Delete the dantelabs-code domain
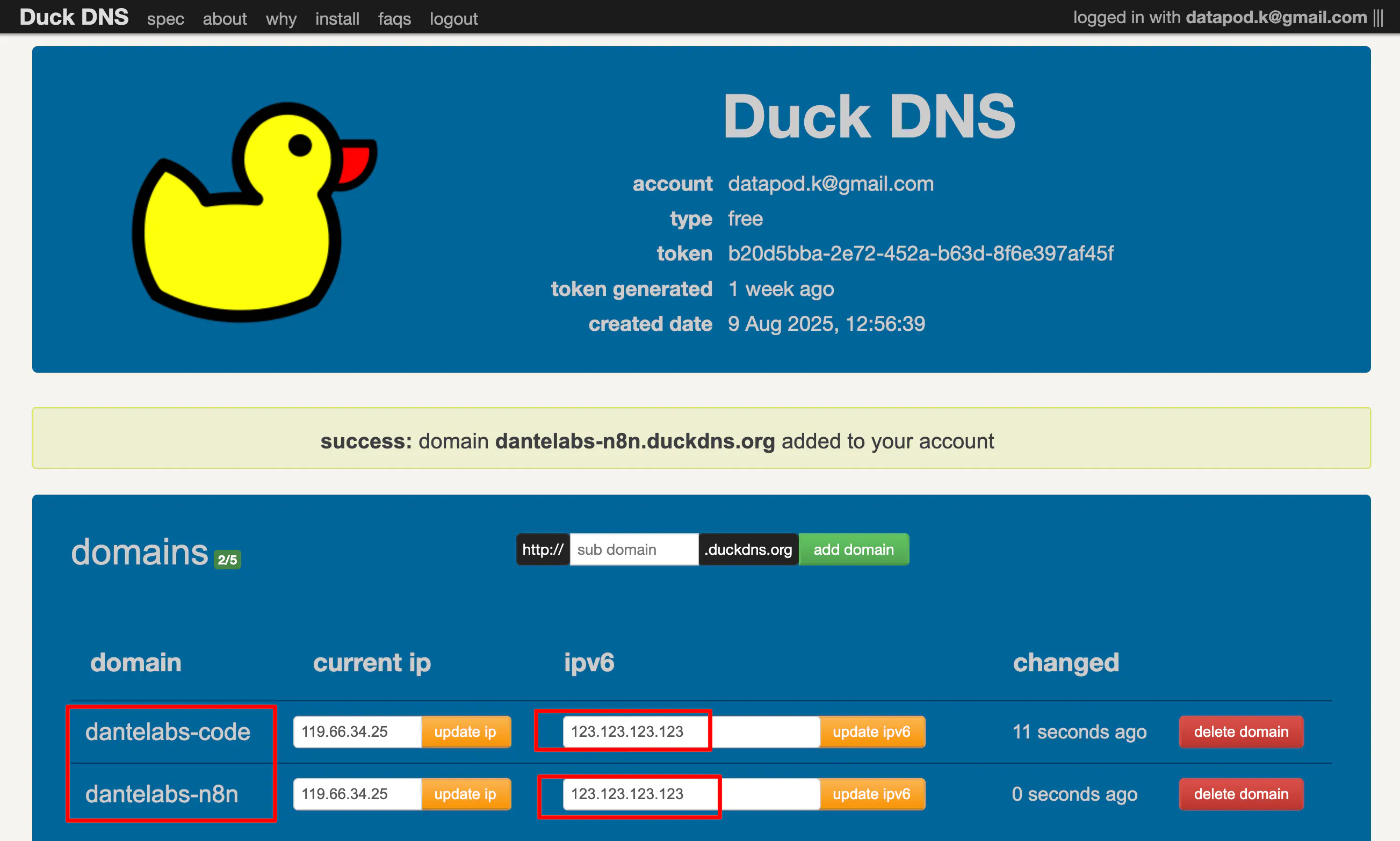The height and width of the screenshot is (841, 1400). click(x=1241, y=731)
